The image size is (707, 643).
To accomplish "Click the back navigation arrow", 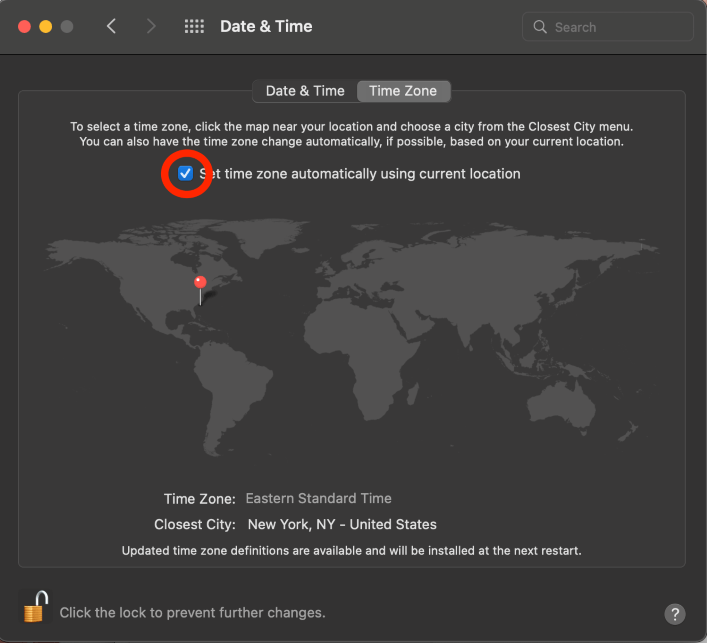I will click(x=111, y=27).
